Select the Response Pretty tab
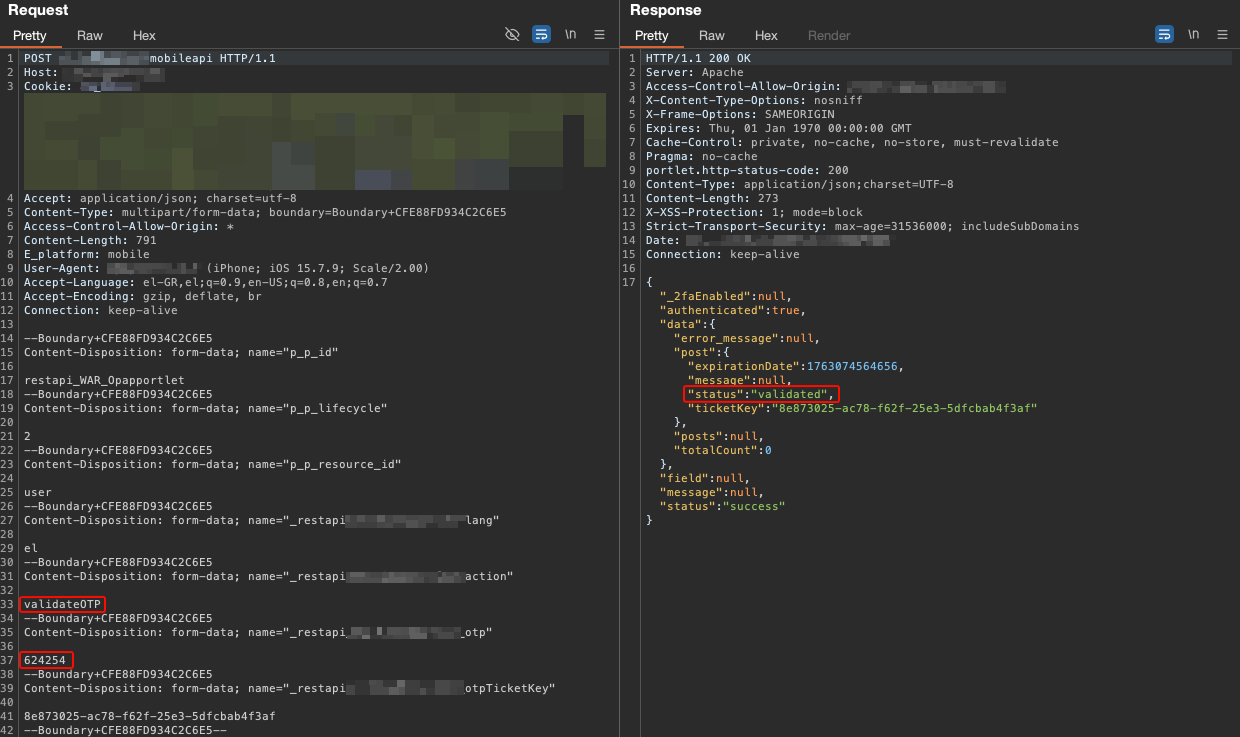Viewport: 1240px width, 737px height. tap(652, 35)
